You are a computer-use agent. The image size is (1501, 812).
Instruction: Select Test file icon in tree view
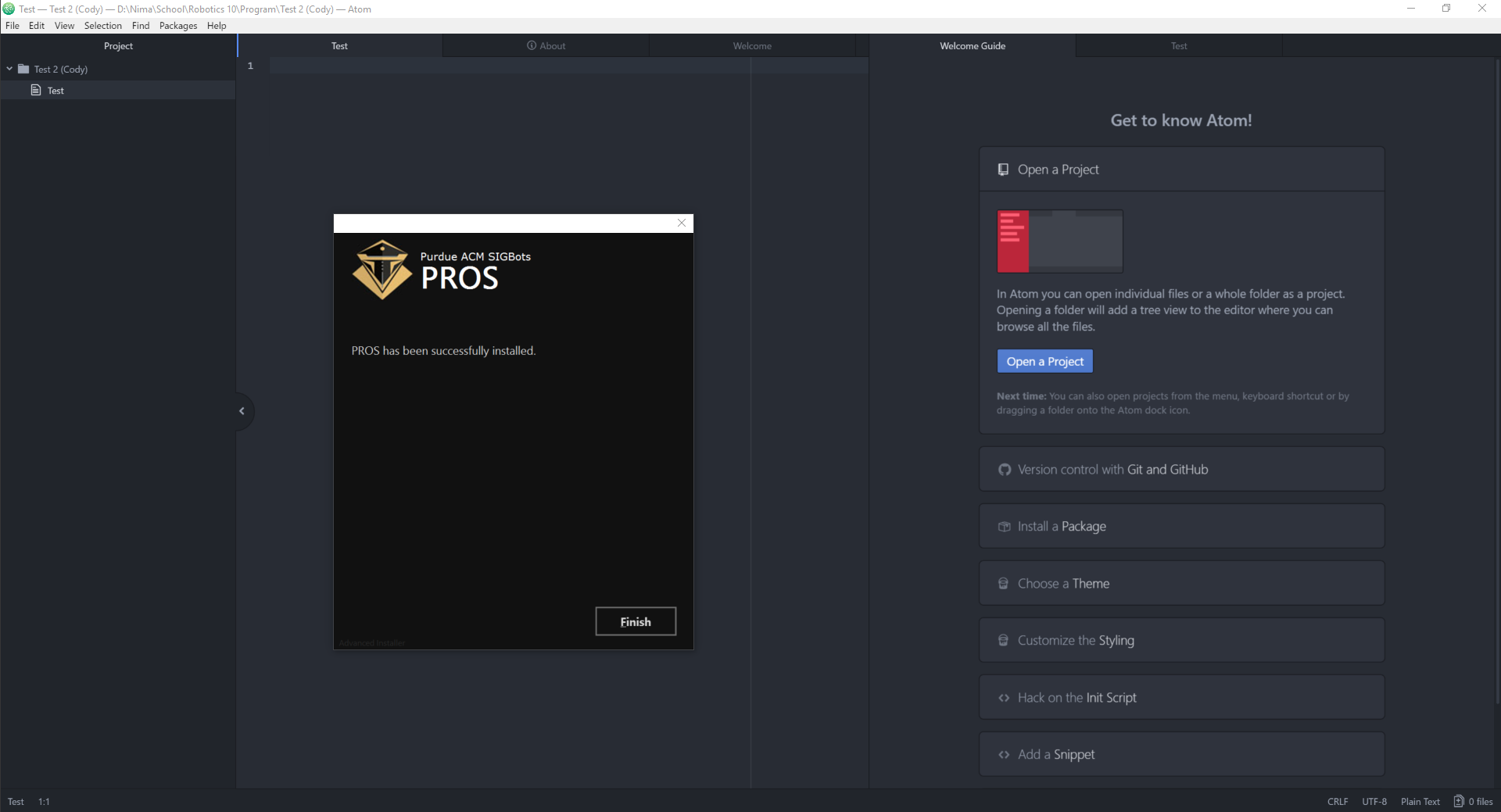click(35, 90)
